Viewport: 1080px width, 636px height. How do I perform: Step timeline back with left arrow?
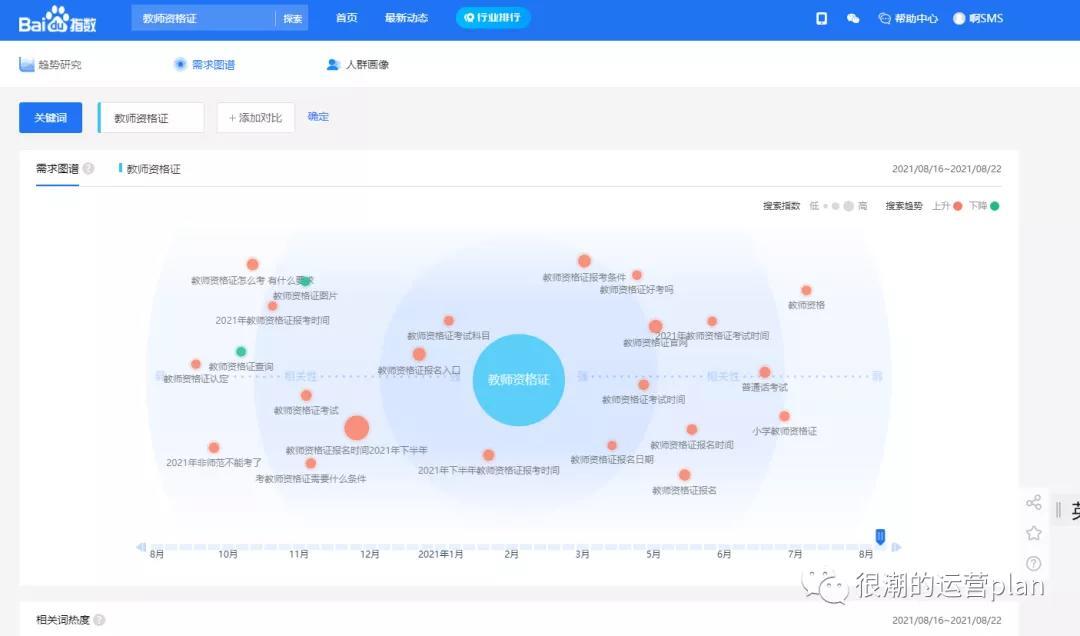click(141, 547)
